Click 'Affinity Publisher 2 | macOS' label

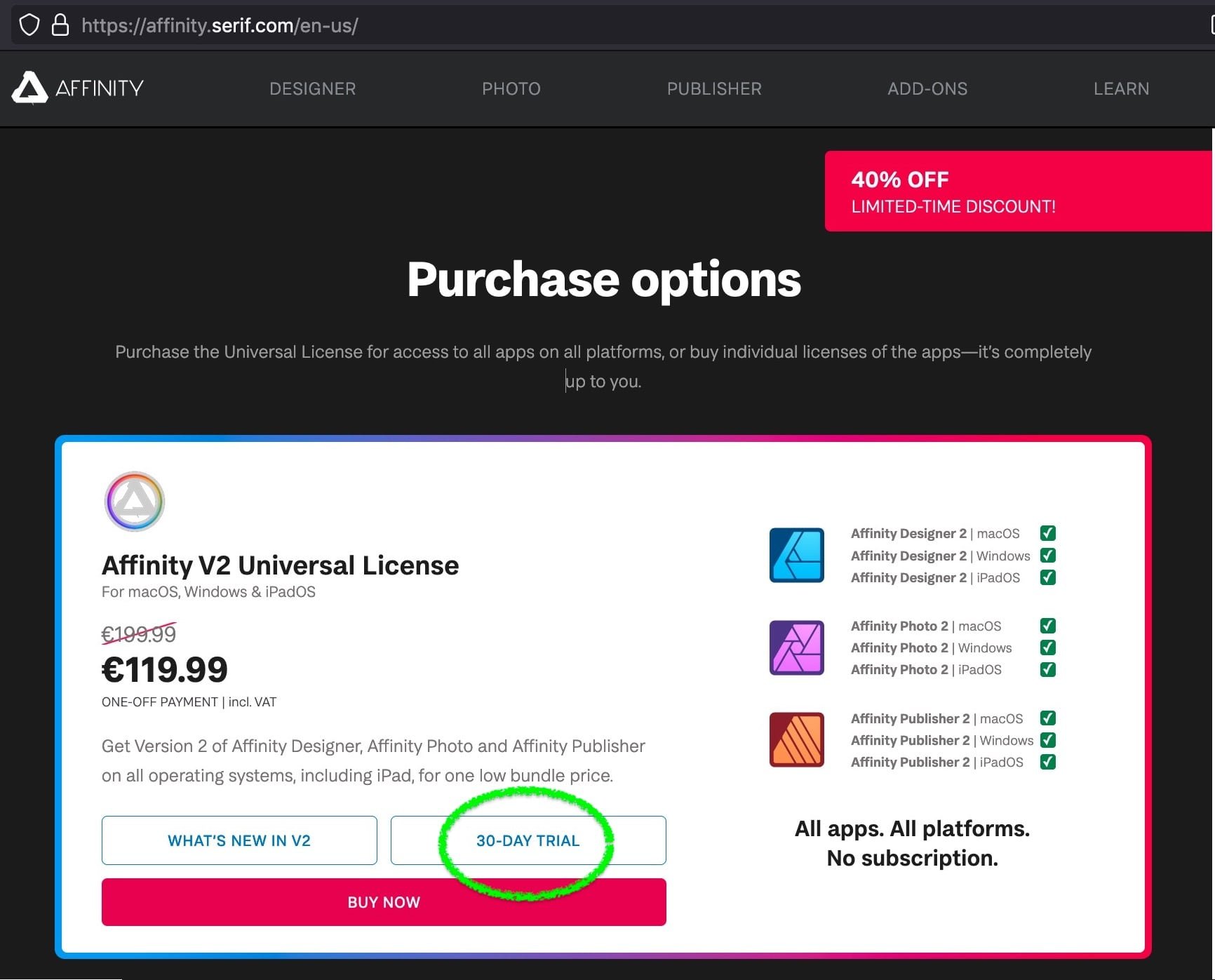937,718
